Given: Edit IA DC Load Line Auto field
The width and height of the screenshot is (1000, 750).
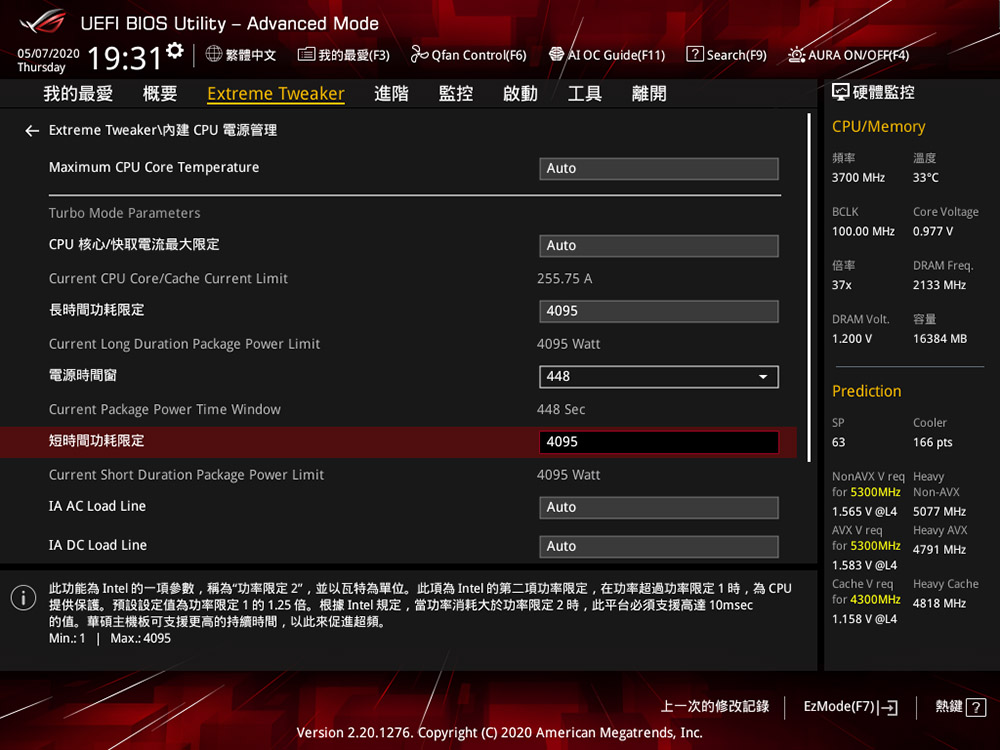Looking at the screenshot, I should tap(659, 547).
